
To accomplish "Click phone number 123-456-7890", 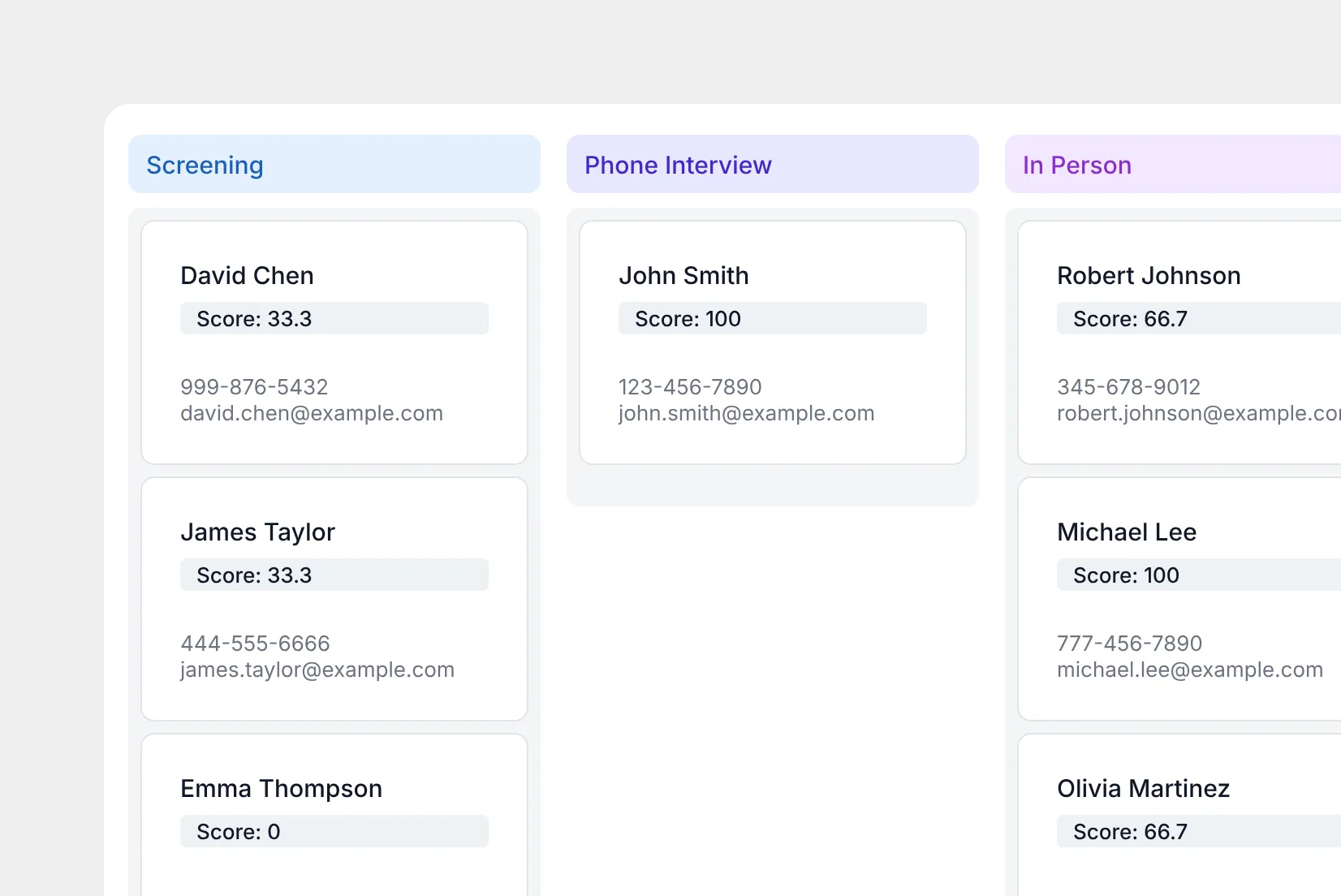I will 690,387.
